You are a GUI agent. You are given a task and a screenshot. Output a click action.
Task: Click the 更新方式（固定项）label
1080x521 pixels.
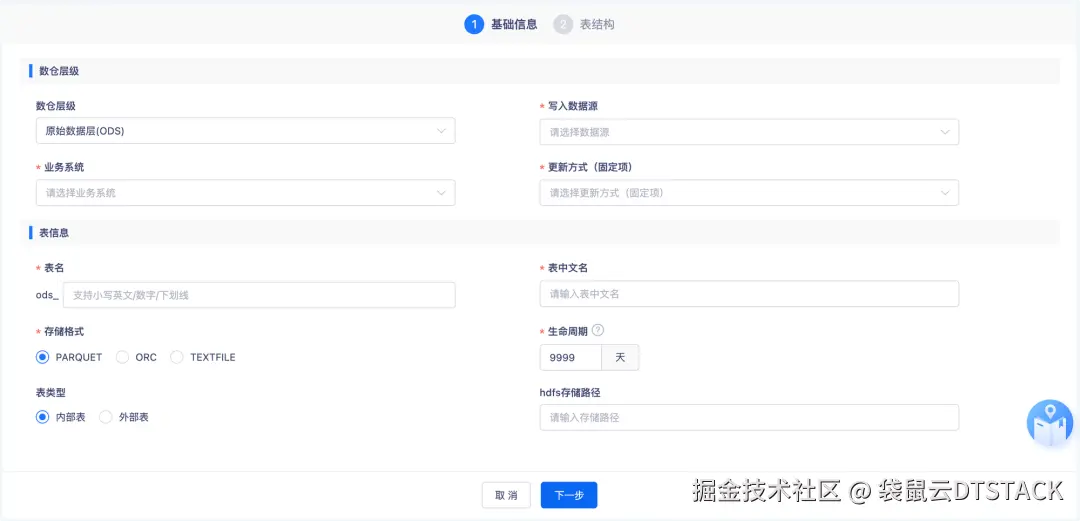click(590, 167)
